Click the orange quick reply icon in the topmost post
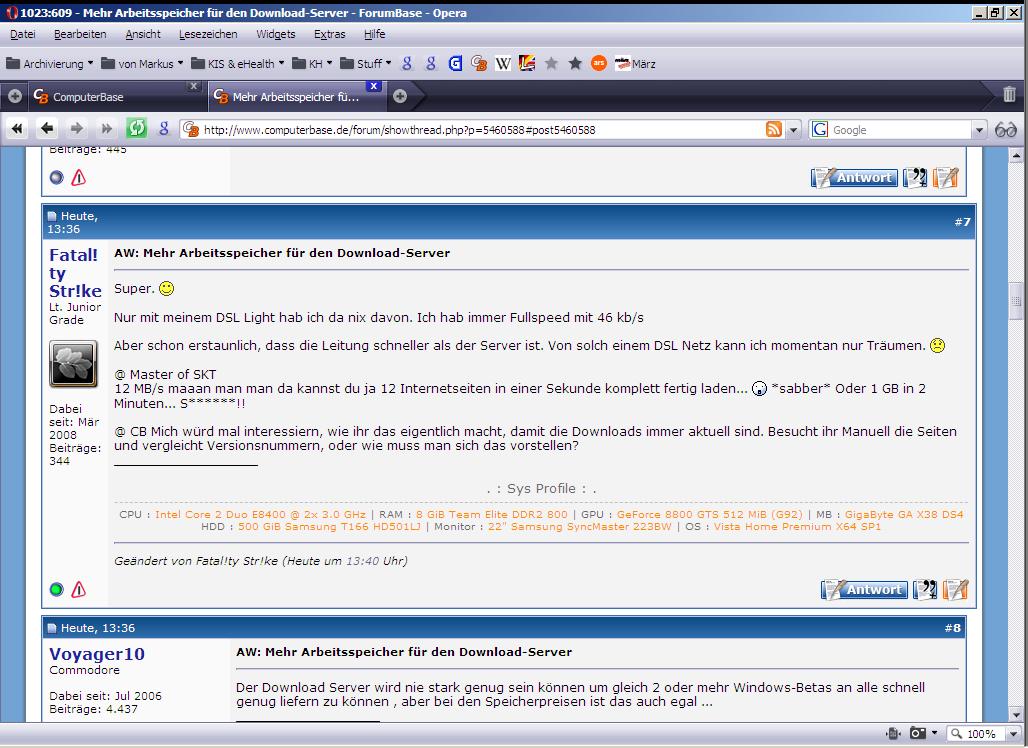The width and height of the screenshot is (1028, 748). pyautogui.click(x=945, y=177)
